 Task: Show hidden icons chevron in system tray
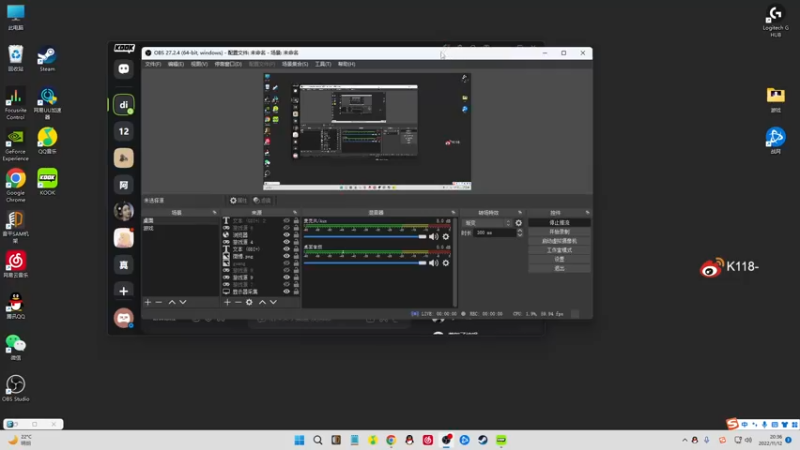(x=685, y=440)
